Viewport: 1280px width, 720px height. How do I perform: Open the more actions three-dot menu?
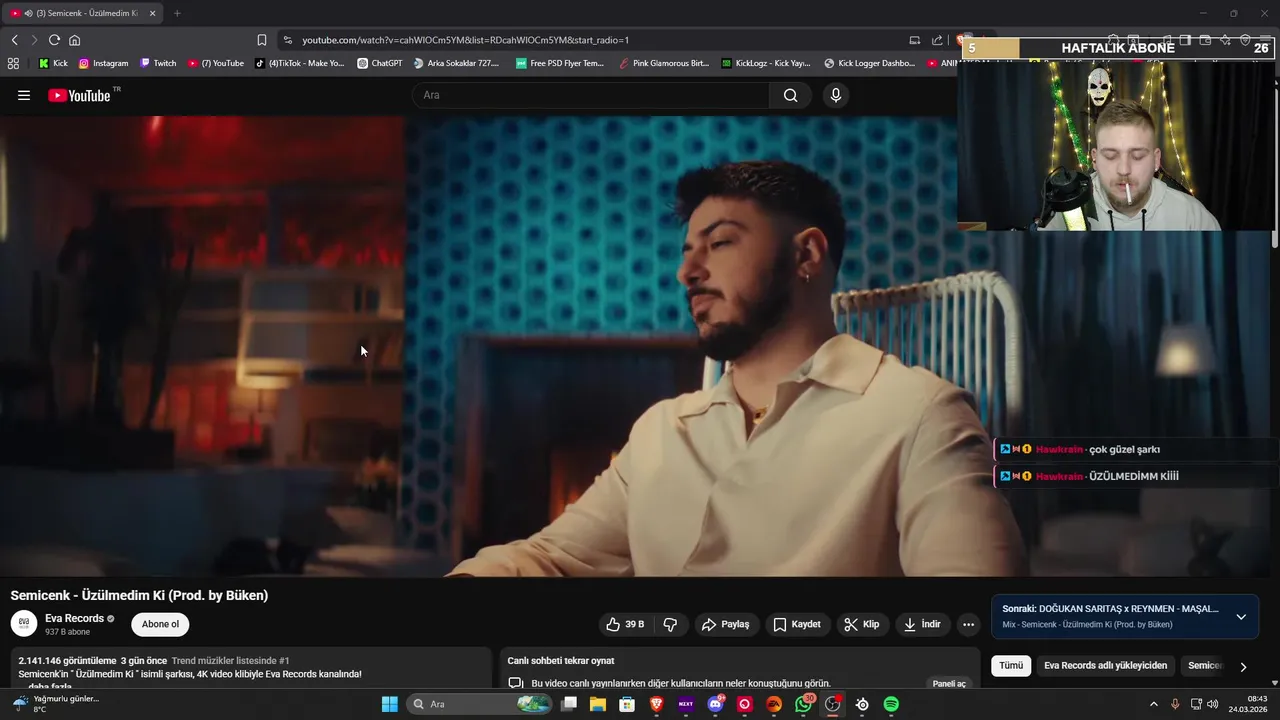point(968,624)
